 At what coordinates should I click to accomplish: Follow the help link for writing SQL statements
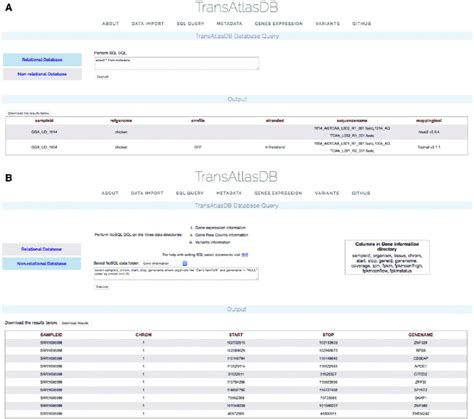[244, 255]
